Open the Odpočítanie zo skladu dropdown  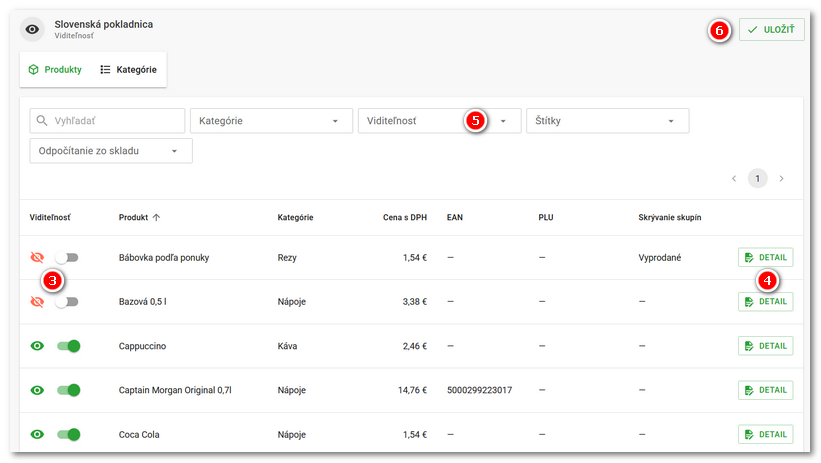coord(111,151)
